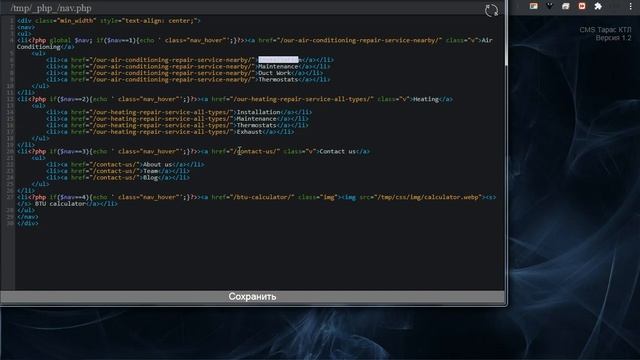Click the 'Team' text in the code

151,171
